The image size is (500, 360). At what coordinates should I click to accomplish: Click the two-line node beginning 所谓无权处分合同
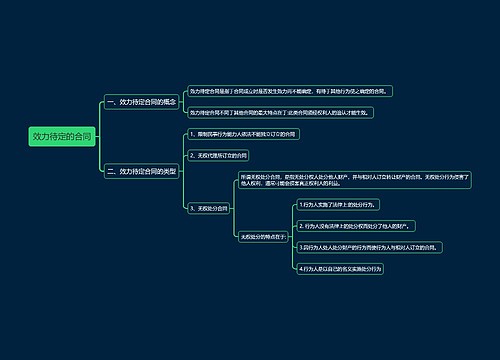[x=355, y=180]
